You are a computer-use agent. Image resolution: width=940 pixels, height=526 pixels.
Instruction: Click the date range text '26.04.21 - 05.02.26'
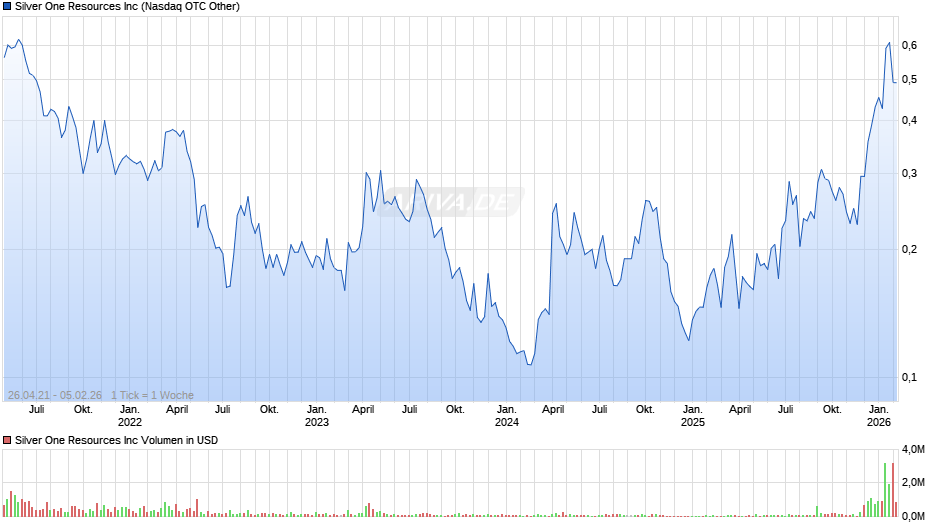(55, 395)
